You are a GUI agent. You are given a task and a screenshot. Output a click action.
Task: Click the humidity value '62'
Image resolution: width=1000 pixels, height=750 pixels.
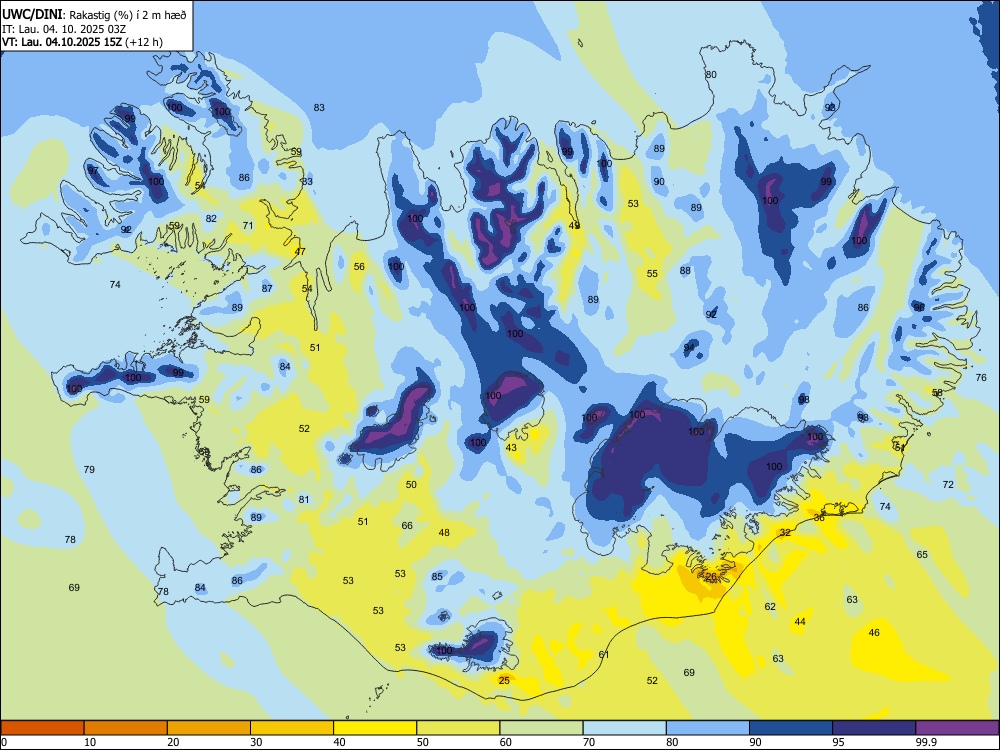770,607
